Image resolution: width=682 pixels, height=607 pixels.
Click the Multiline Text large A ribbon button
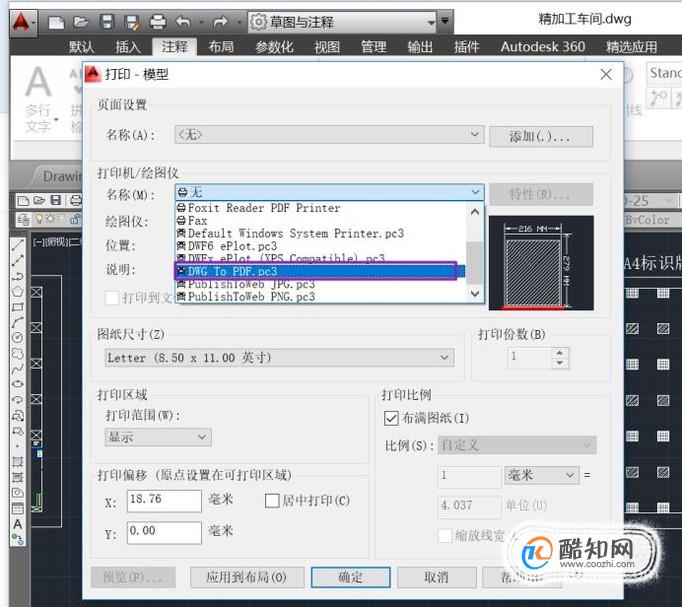pyautogui.click(x=38, y=82)
